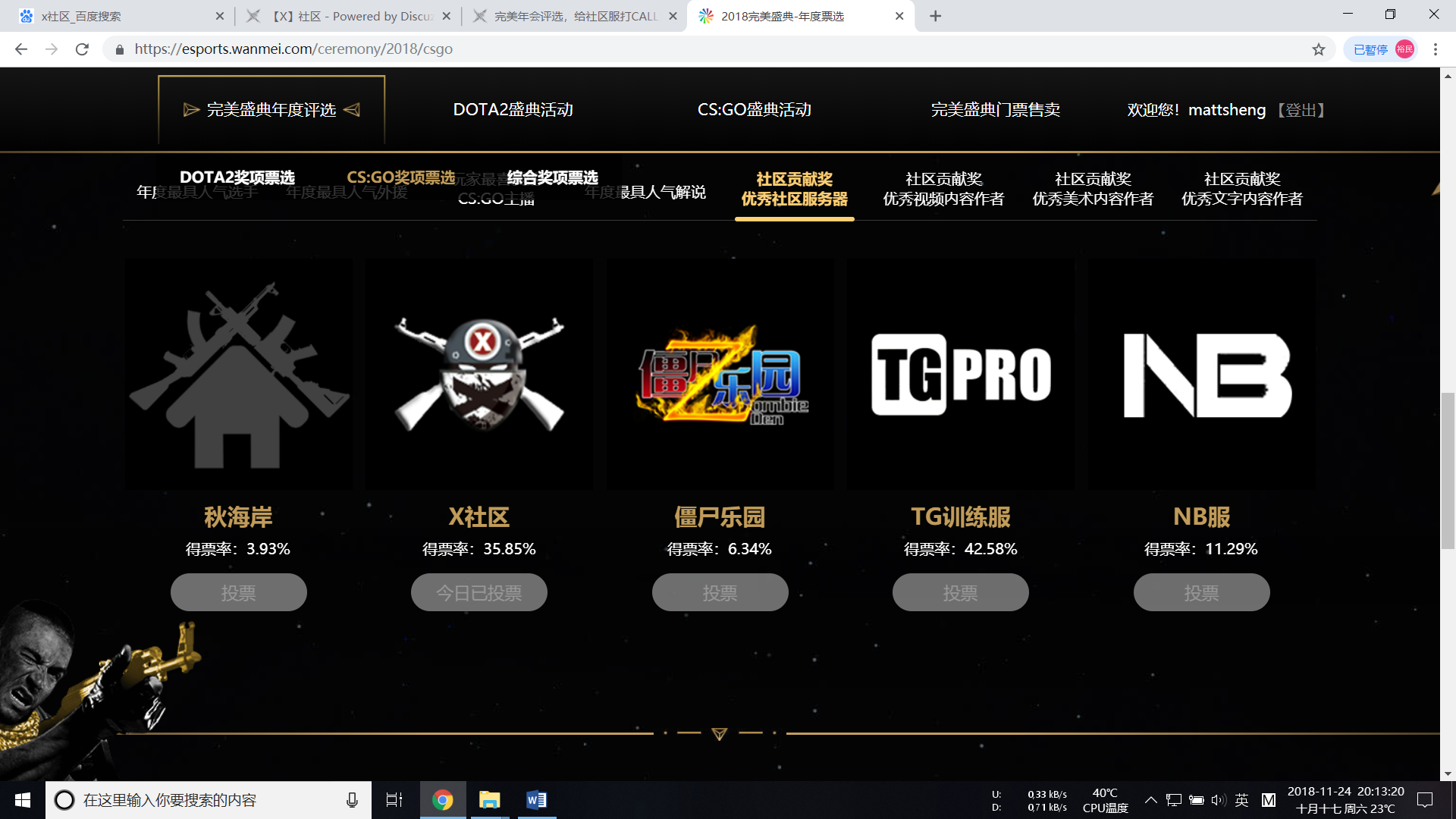Select the 社区贡献奖 优秀美术内容作者 tab

point(1094,189)
